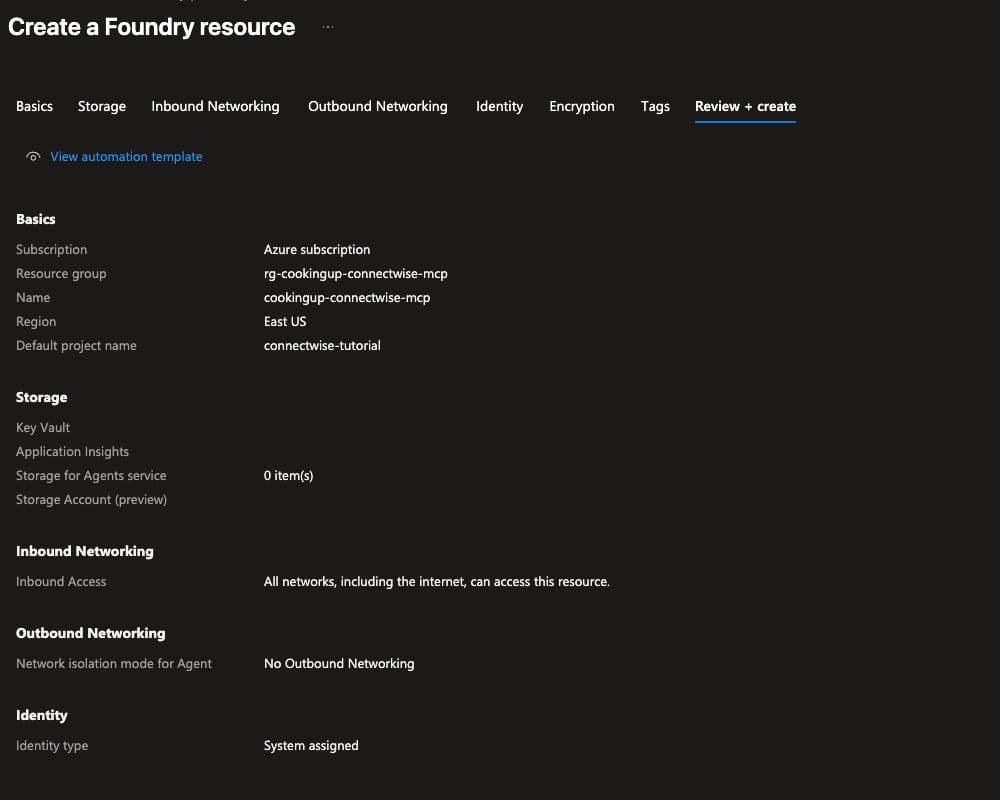Open the Inbound Networking tab
Image resolution: width=1000 pixels, height=800 pixels.
(x=216, y=107)
